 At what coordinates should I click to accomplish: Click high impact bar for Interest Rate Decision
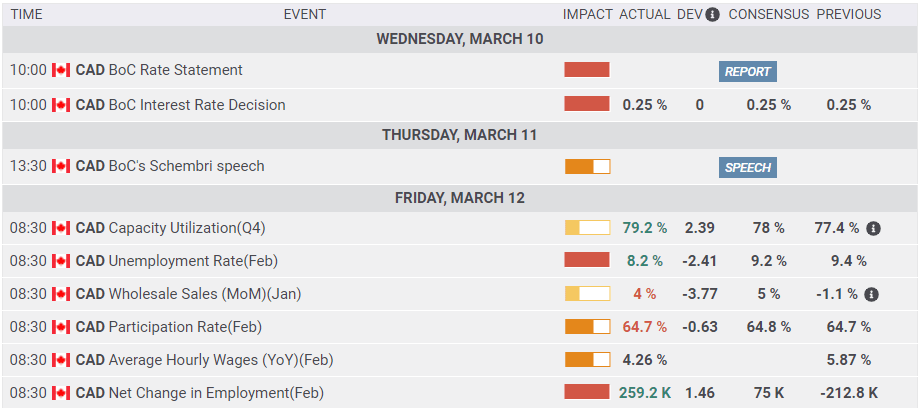tap(587, 104)
